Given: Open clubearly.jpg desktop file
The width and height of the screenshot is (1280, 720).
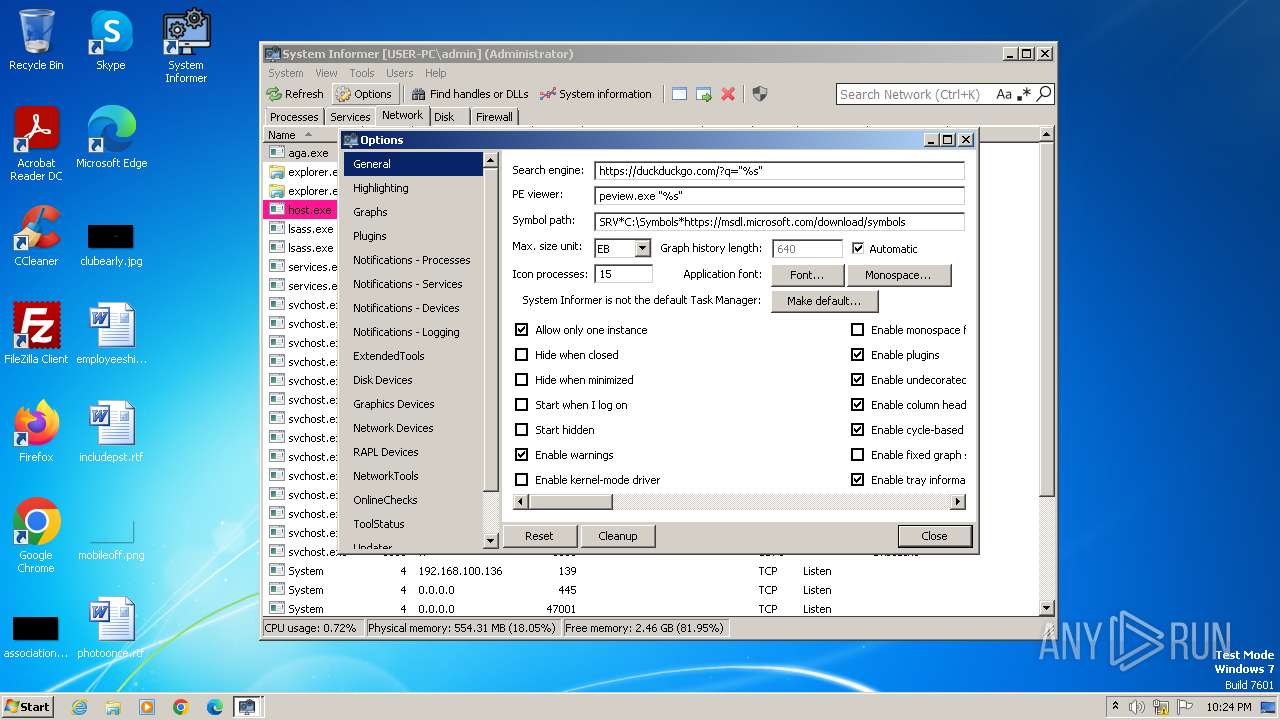Looking at the screenshot, I should (x=111, y=245).
